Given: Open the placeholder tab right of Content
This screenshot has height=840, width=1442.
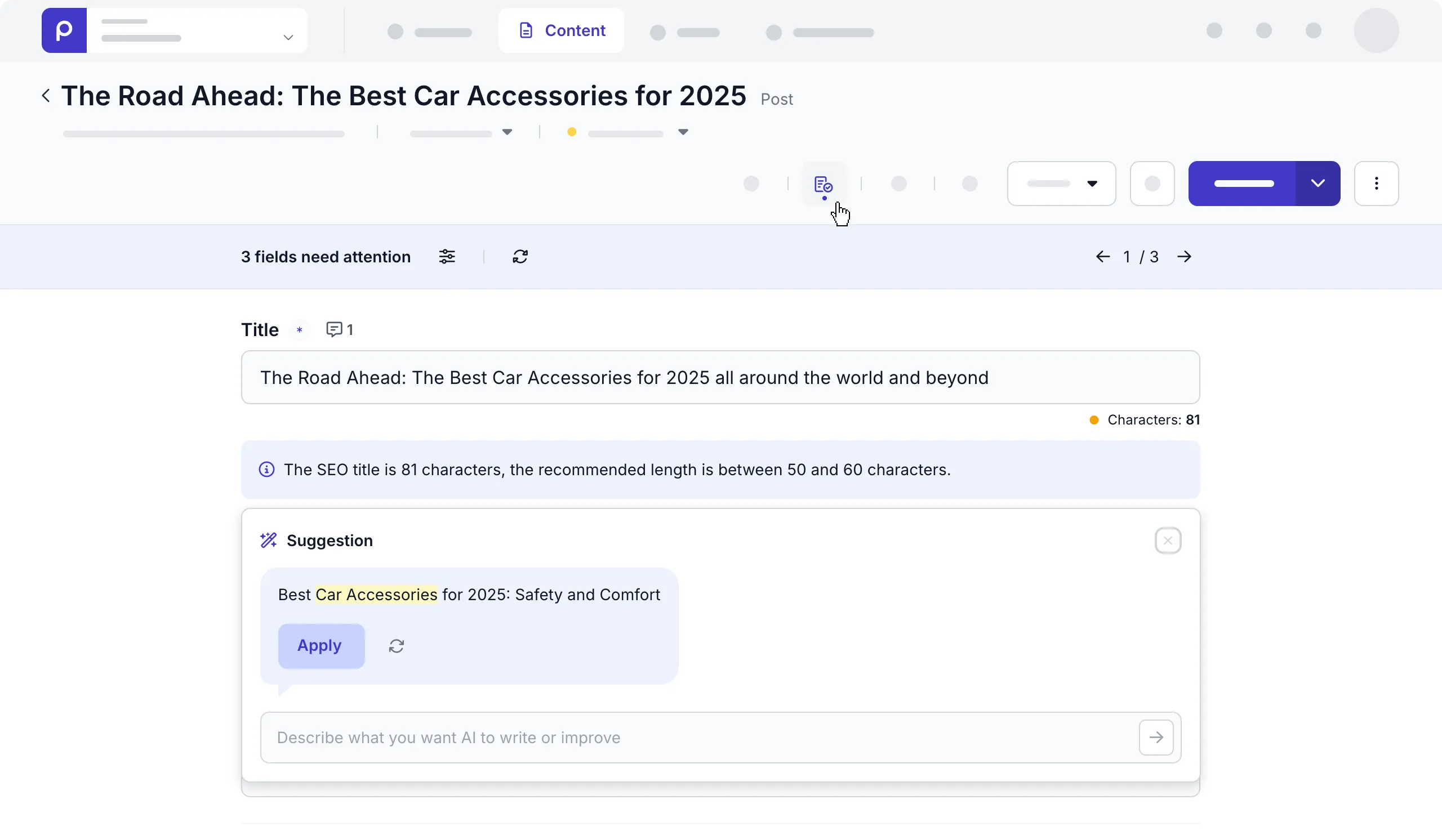Looking at the screenshot, I should pos(684,32).
